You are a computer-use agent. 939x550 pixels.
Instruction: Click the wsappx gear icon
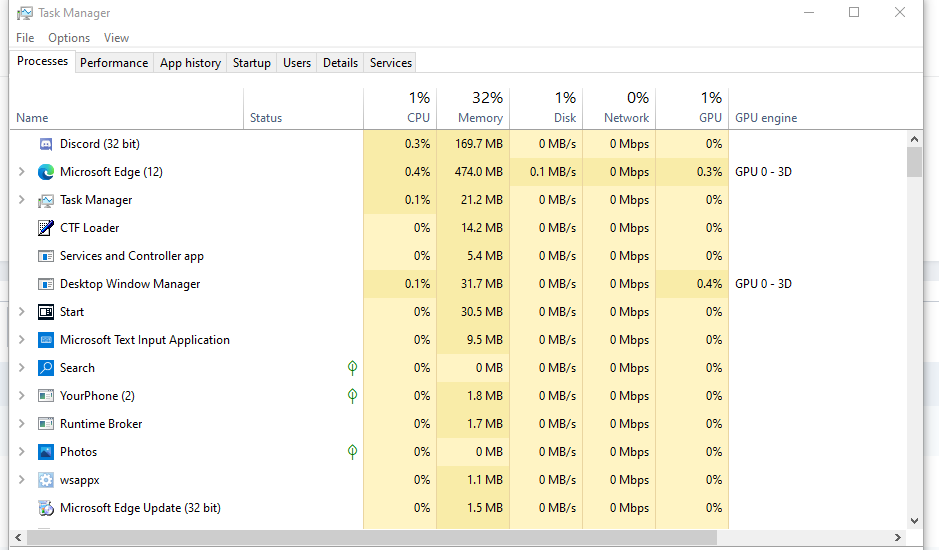click(x=46, y=480)
